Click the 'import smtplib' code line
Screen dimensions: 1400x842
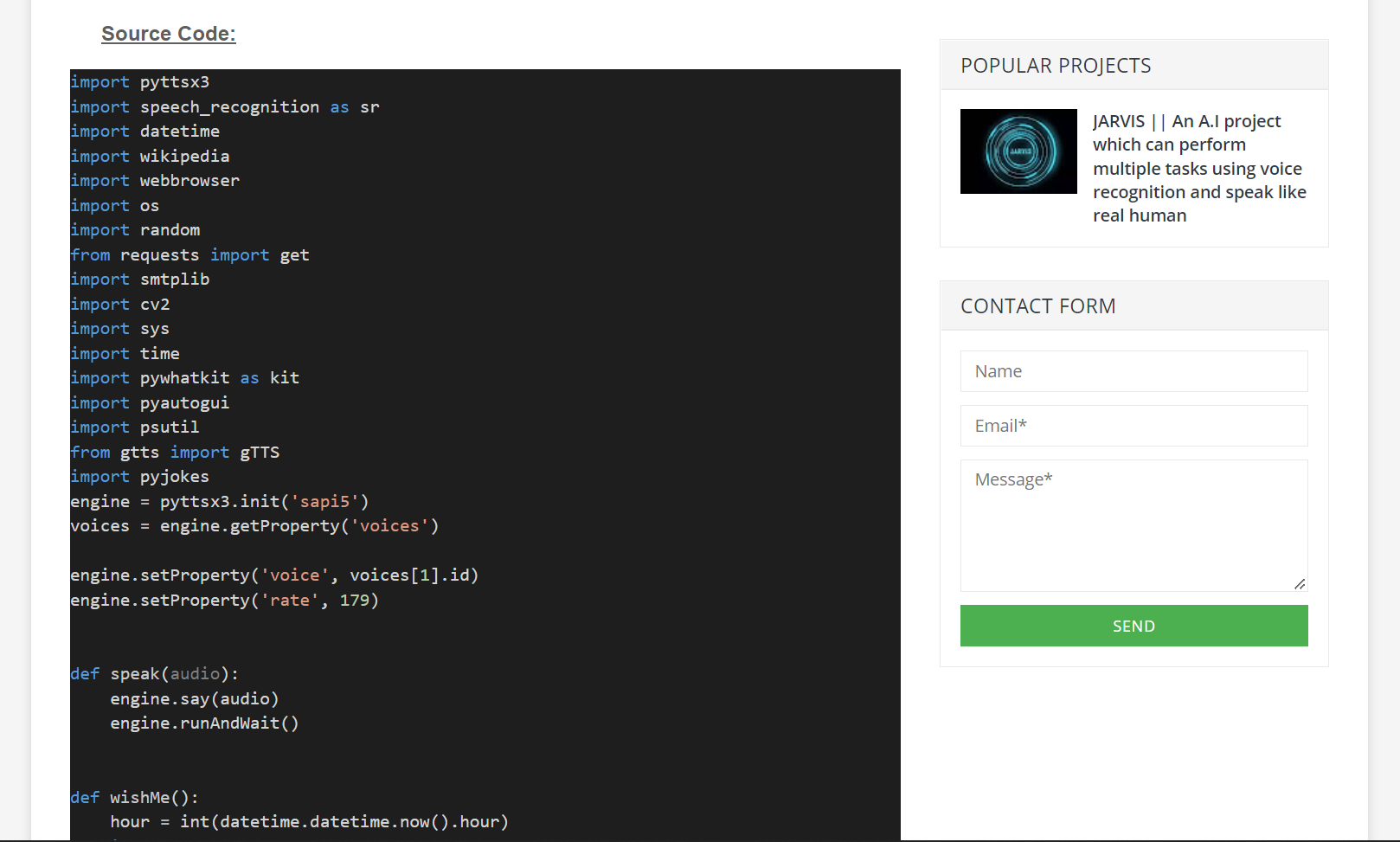(140, 280)
